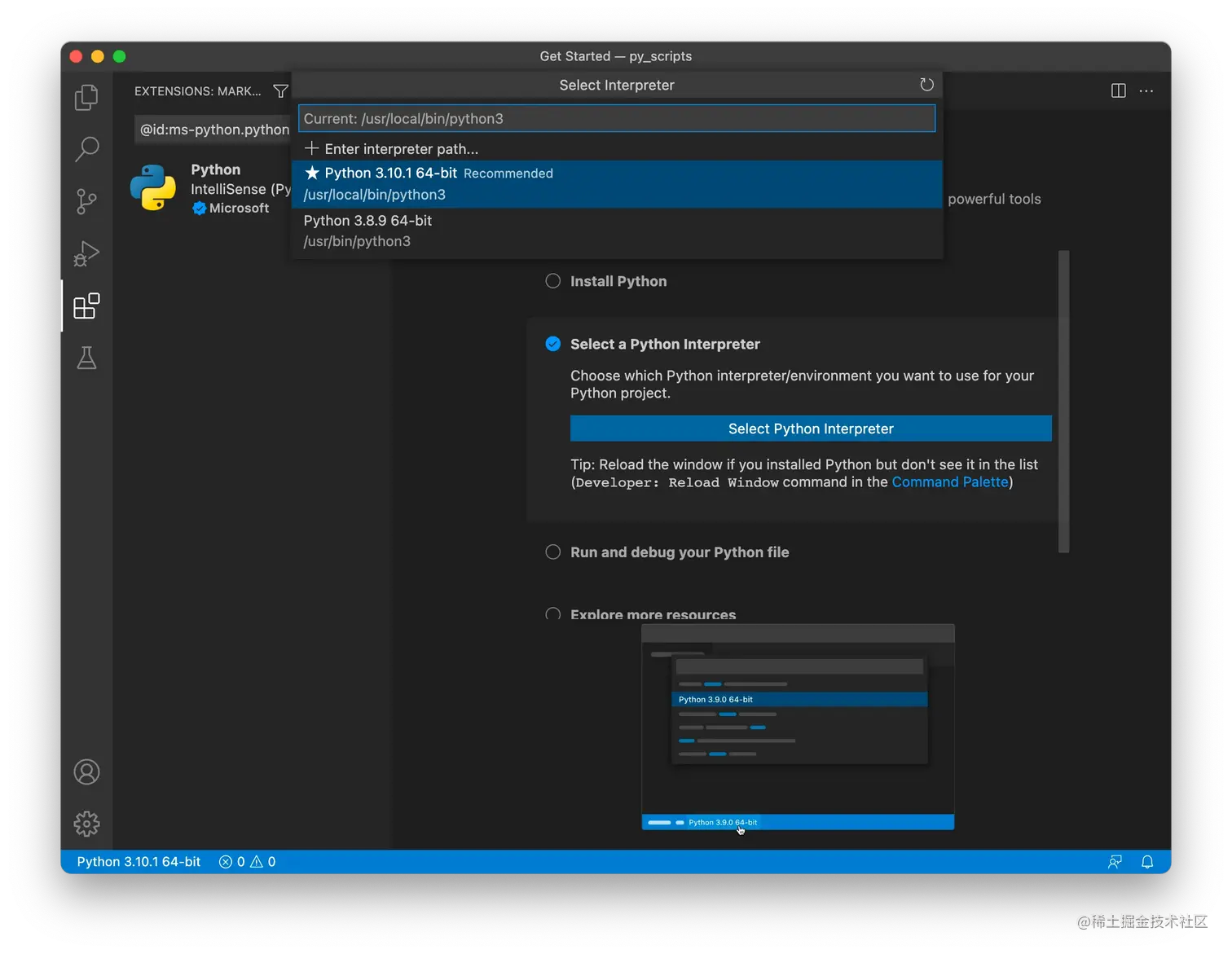The image size is (1232, 954).
Task: Choose Python 3.8.9 64-bit interpreter
Action: pyautogui.click(x=617, y=231)
